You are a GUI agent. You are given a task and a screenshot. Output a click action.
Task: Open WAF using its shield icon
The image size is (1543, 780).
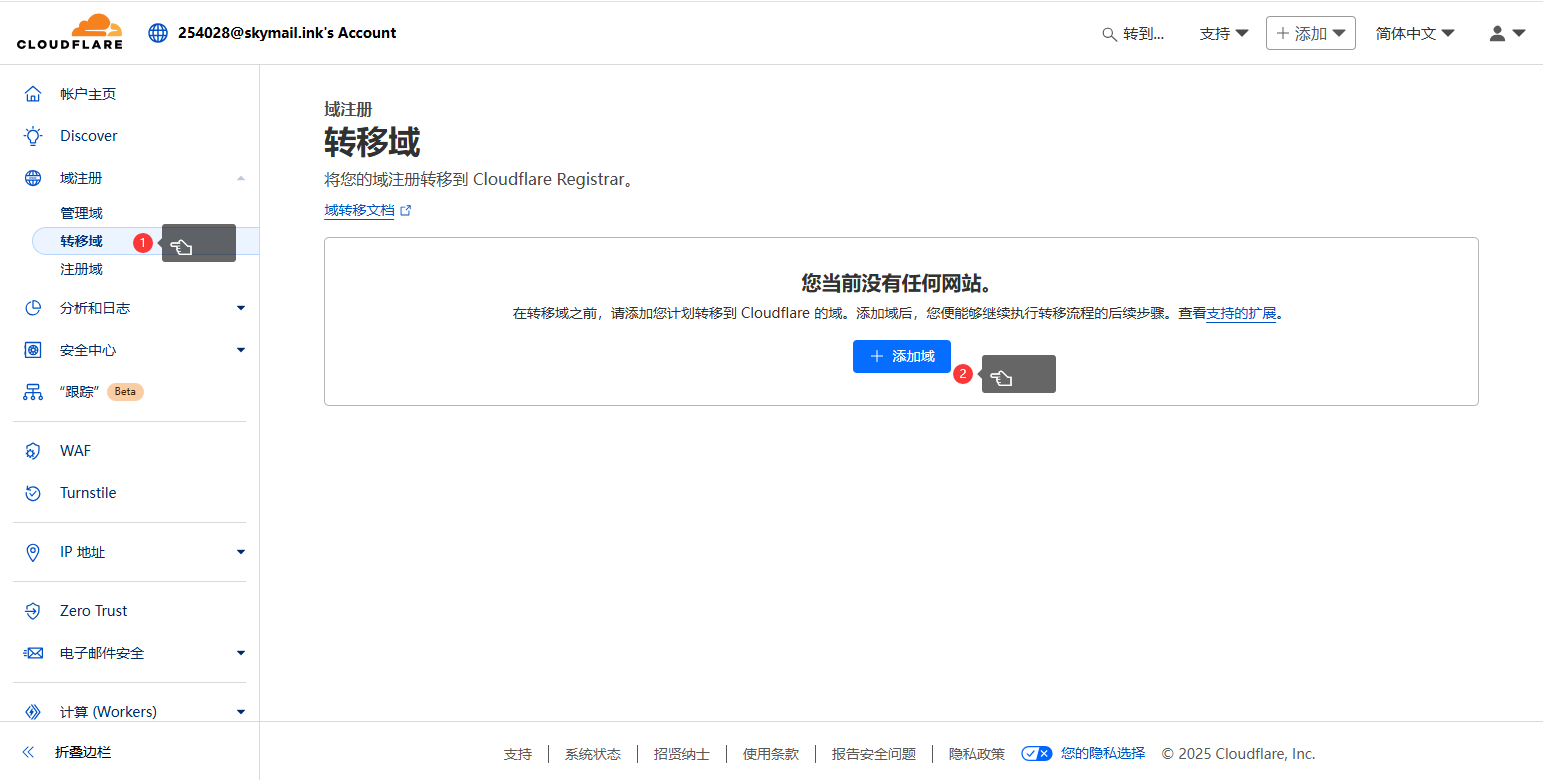(33, 450)
